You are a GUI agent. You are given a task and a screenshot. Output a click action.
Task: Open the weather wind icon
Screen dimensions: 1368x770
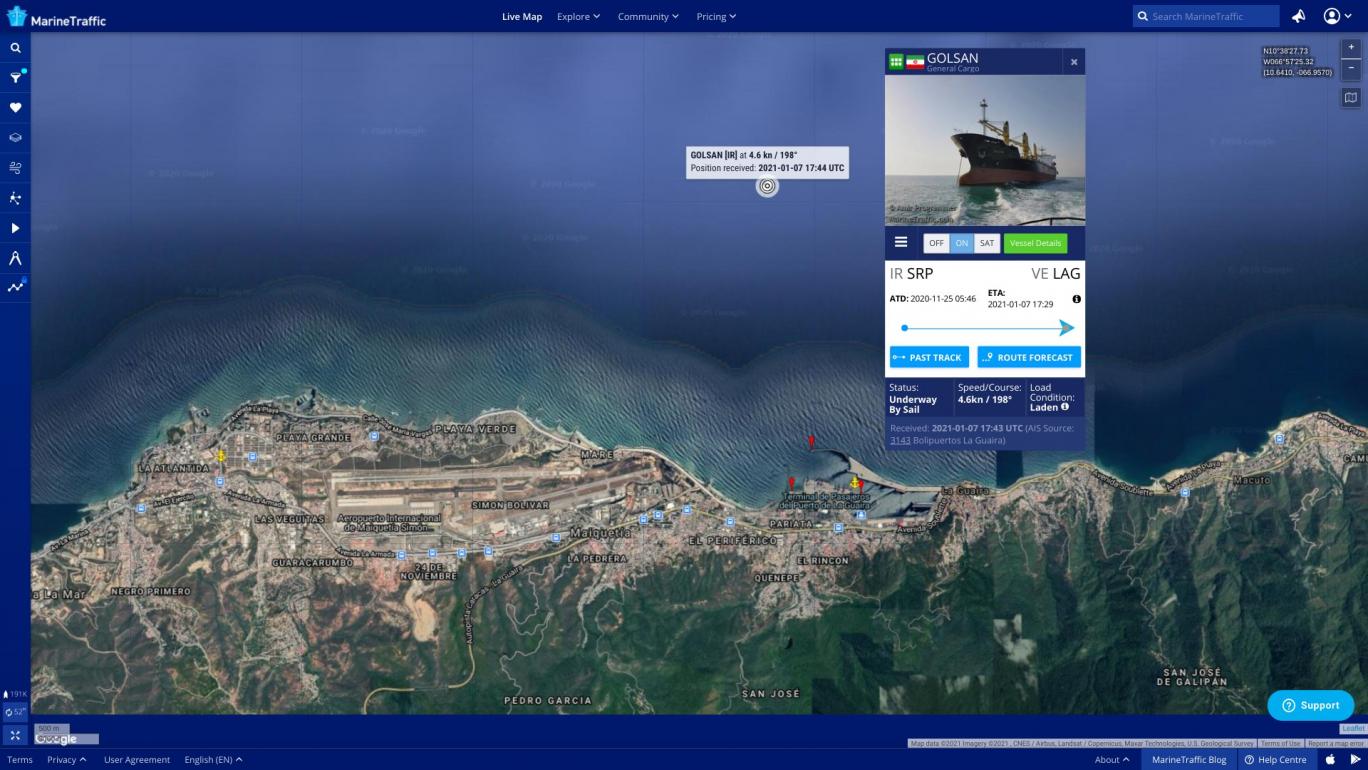pyautogui.click(x=15, y=168)
